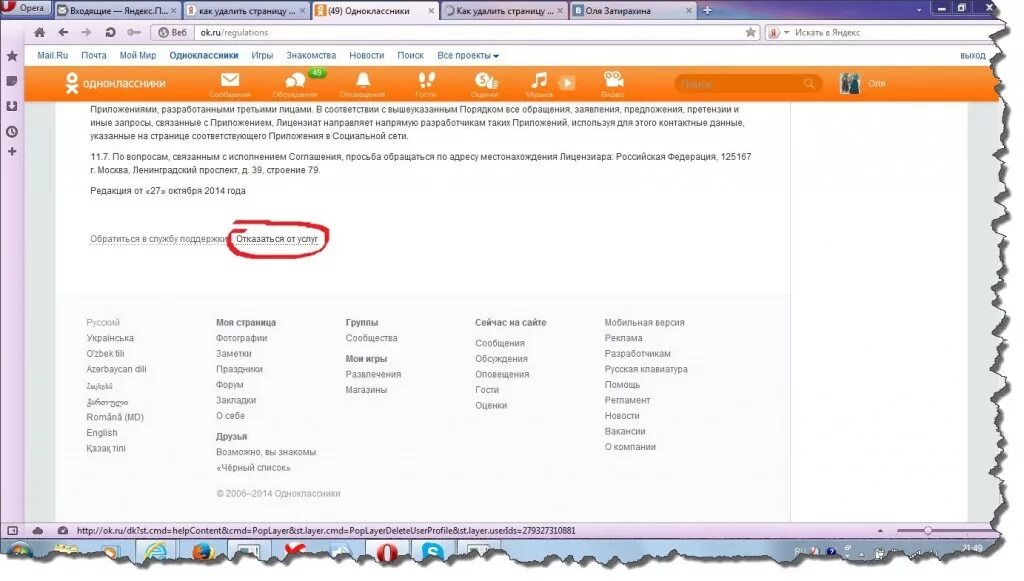Viewport: 1024px width, 581px height.
Task: Open the sidebar history clock icon
Action: click(x=12, y=131)
